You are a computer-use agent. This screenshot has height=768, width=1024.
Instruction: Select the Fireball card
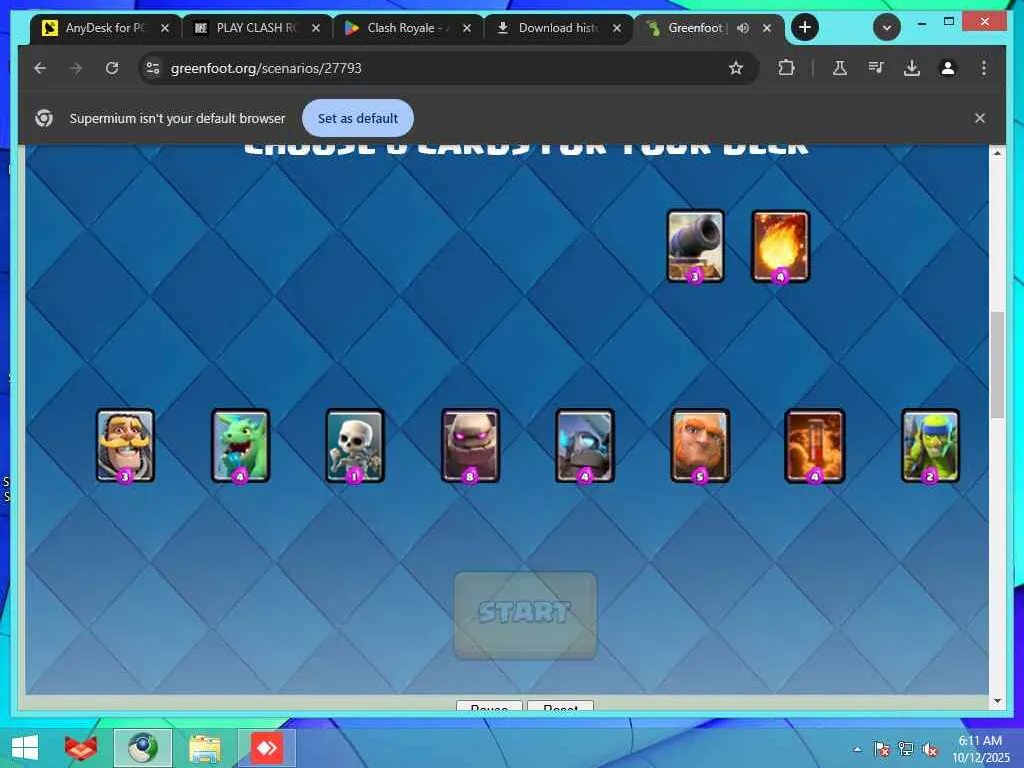780,246
